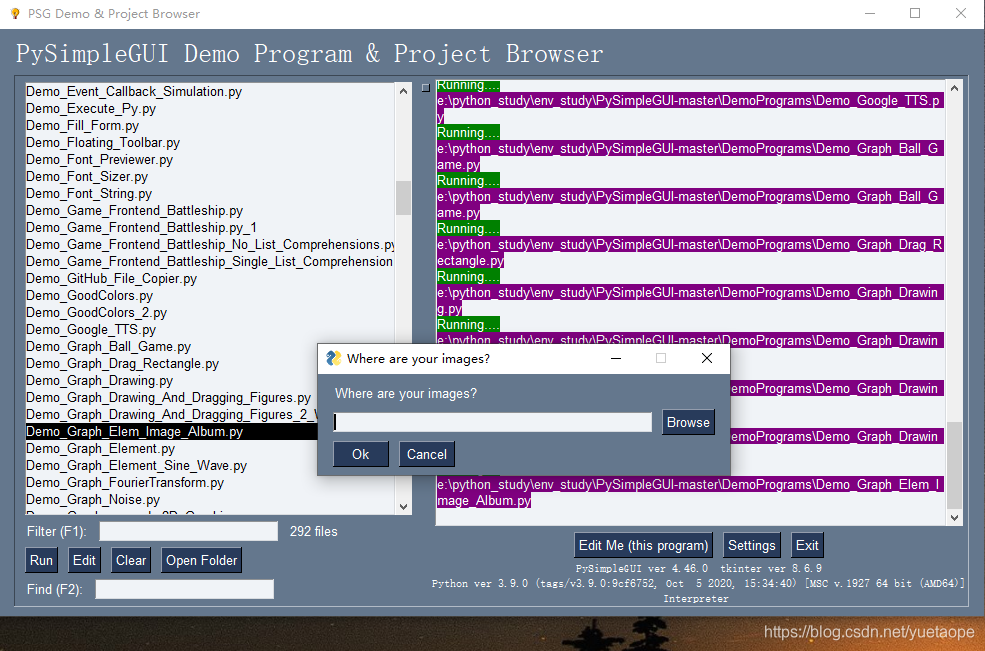Click the small square grip beside output panel

(x=425, y=88)
